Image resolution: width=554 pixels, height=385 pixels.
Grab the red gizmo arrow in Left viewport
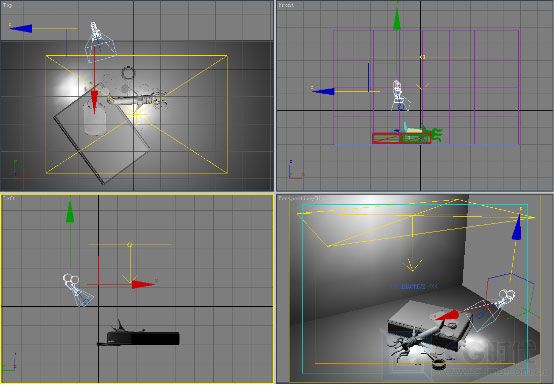click(143, 284)
